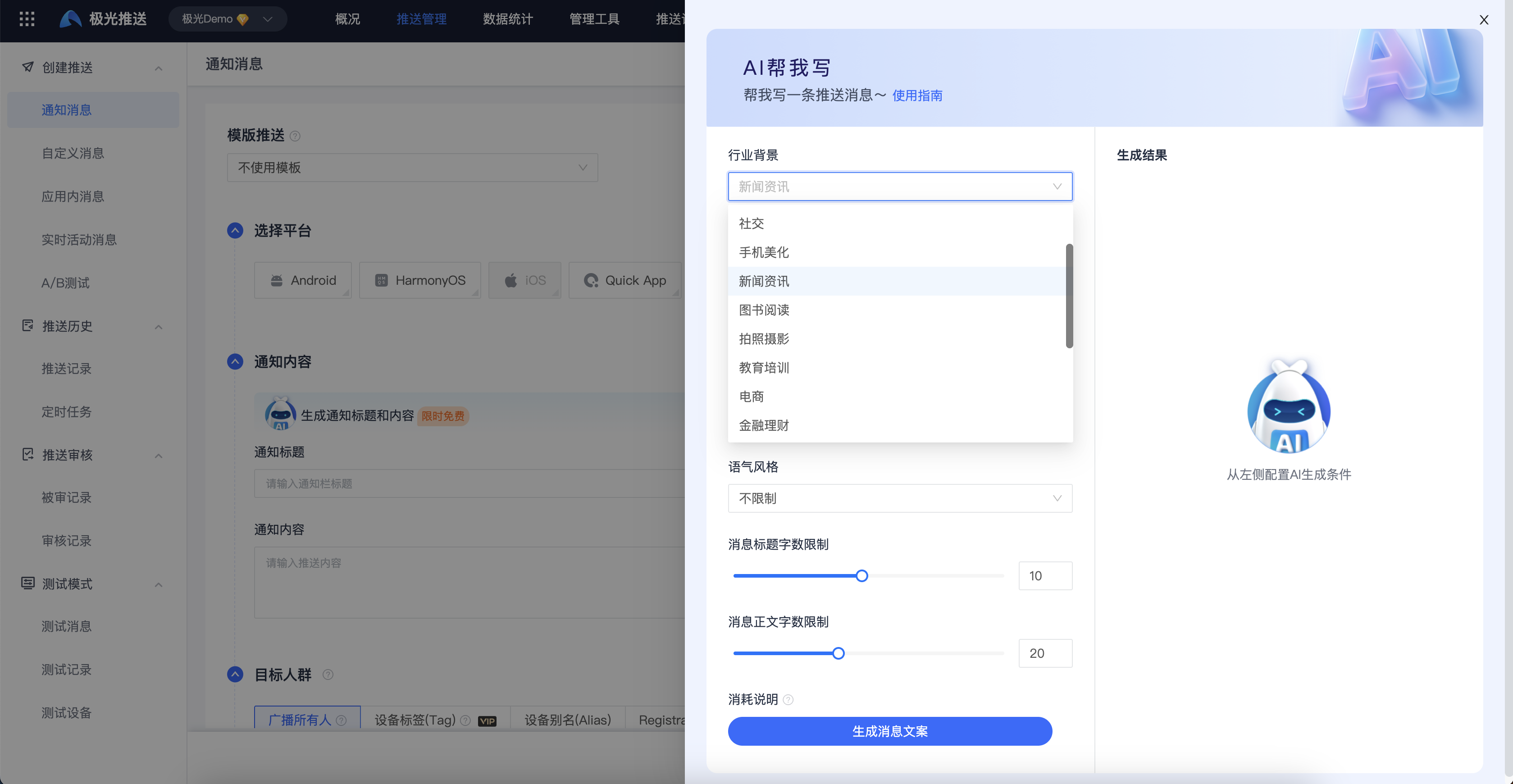Pick 金融理财 from the industry options
The image size is (1513, 784).
897,425
